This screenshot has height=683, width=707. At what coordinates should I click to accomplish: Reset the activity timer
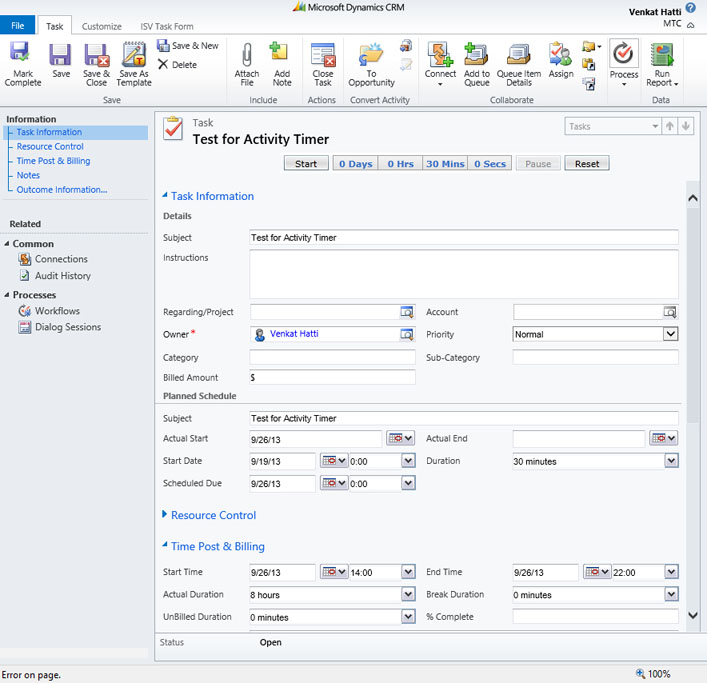pyautogui.click(x=586, y=164)
